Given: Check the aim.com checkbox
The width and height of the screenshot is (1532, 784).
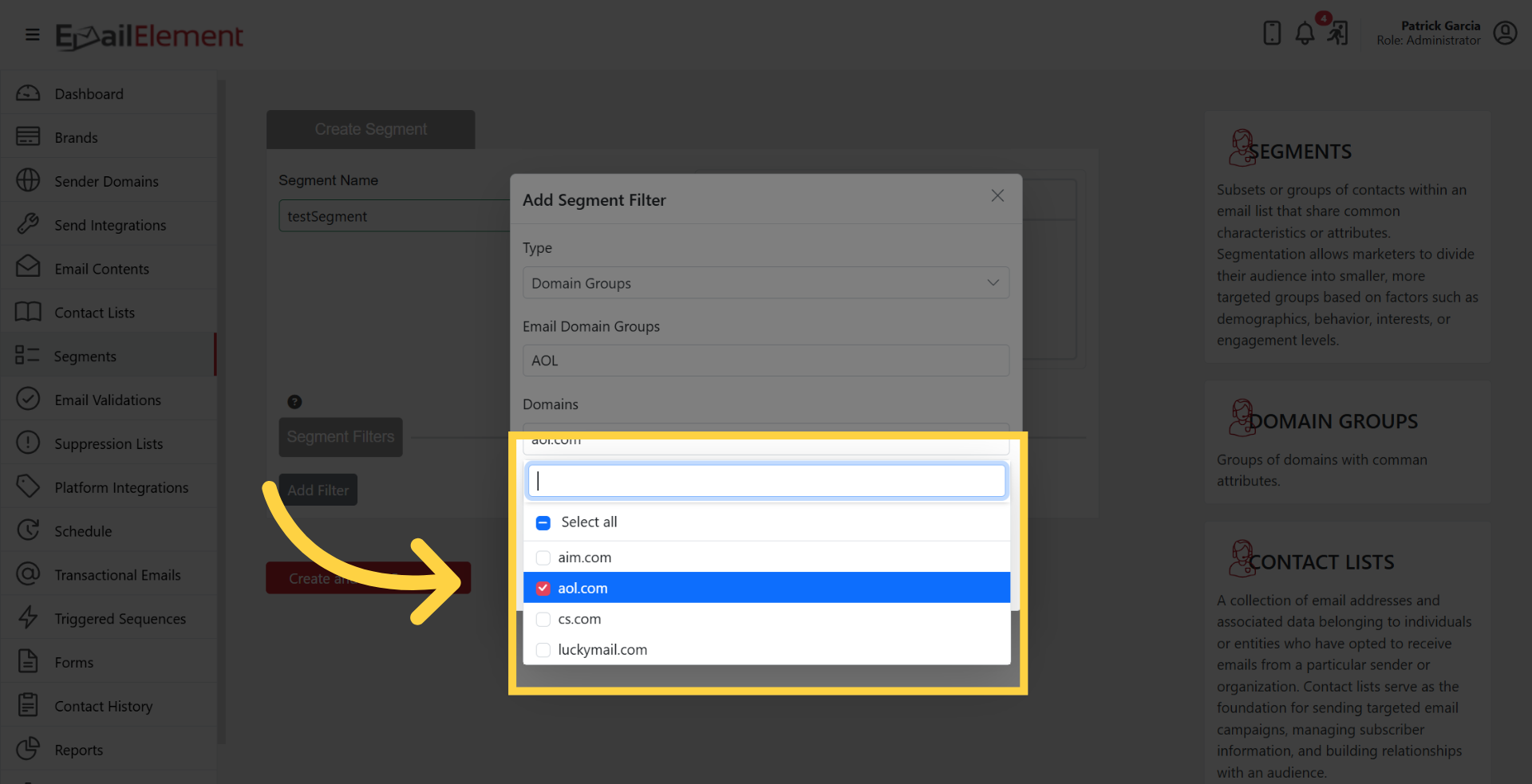Looking at the screenshot, I should coord(543,557).
